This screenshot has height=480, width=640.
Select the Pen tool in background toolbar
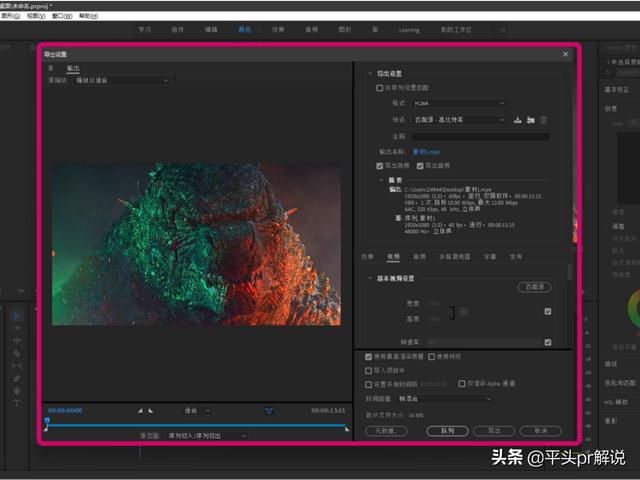(x=16, y=378)
